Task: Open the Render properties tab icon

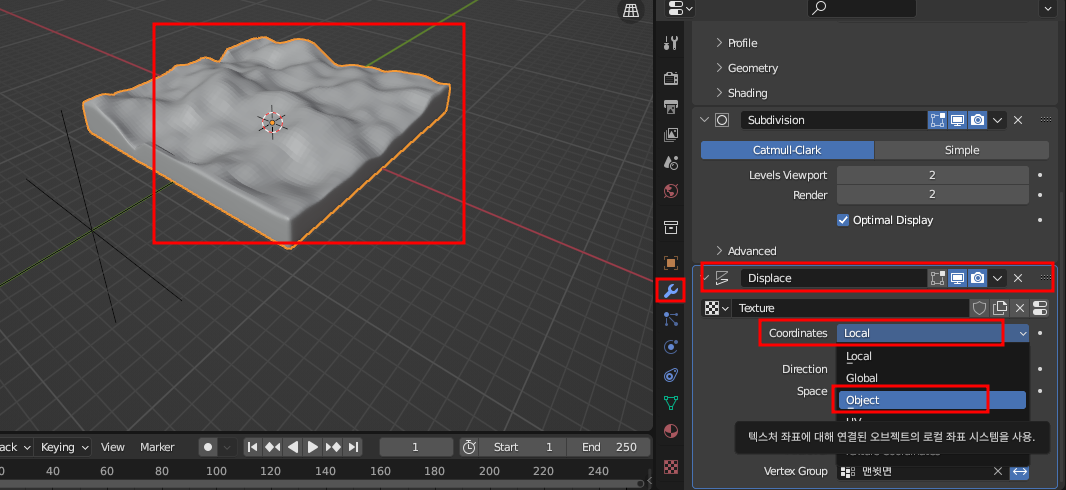Action: (671, 77)
